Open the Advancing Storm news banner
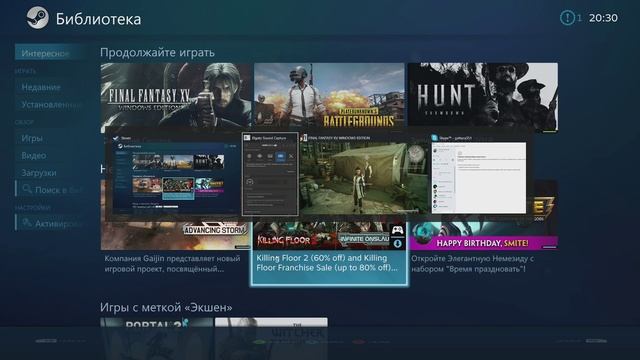This screenshot has width=640, height=360. tap(176, 235)
